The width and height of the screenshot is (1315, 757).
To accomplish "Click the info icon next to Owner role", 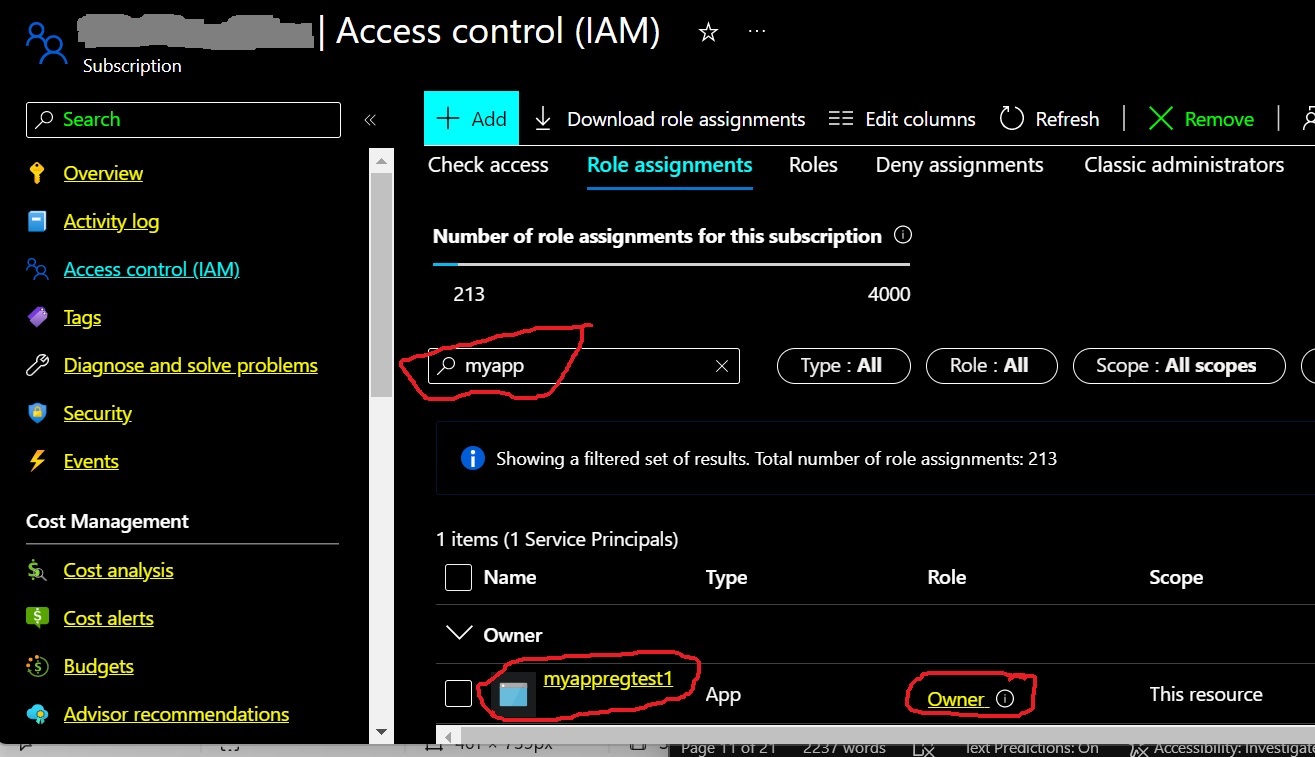I will [x=1006, y=699].
